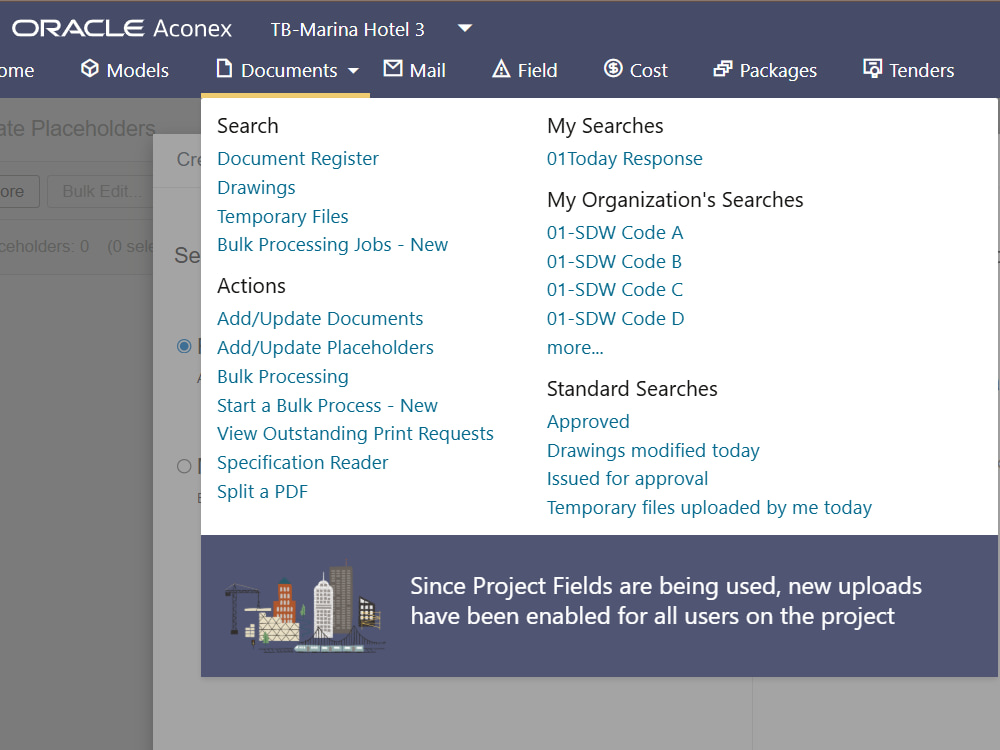1000x750 pixels.
Task: Open the Tenders menu
Action: click(909, 70)
